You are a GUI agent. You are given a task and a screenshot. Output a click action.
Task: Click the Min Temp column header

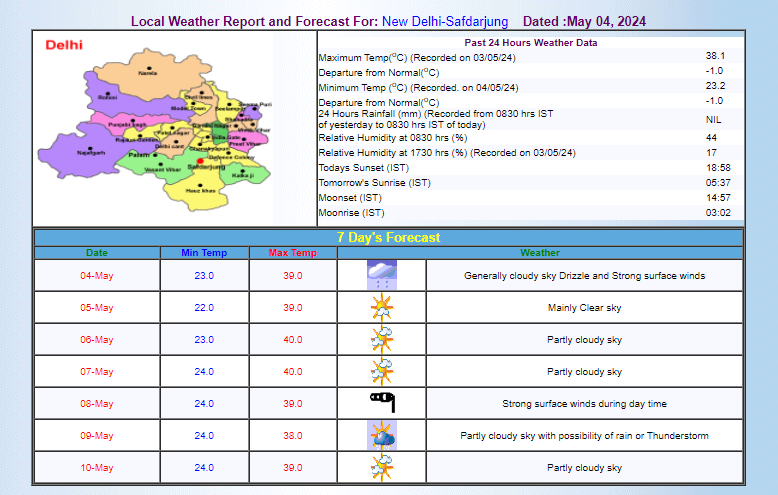coord(203,253)
